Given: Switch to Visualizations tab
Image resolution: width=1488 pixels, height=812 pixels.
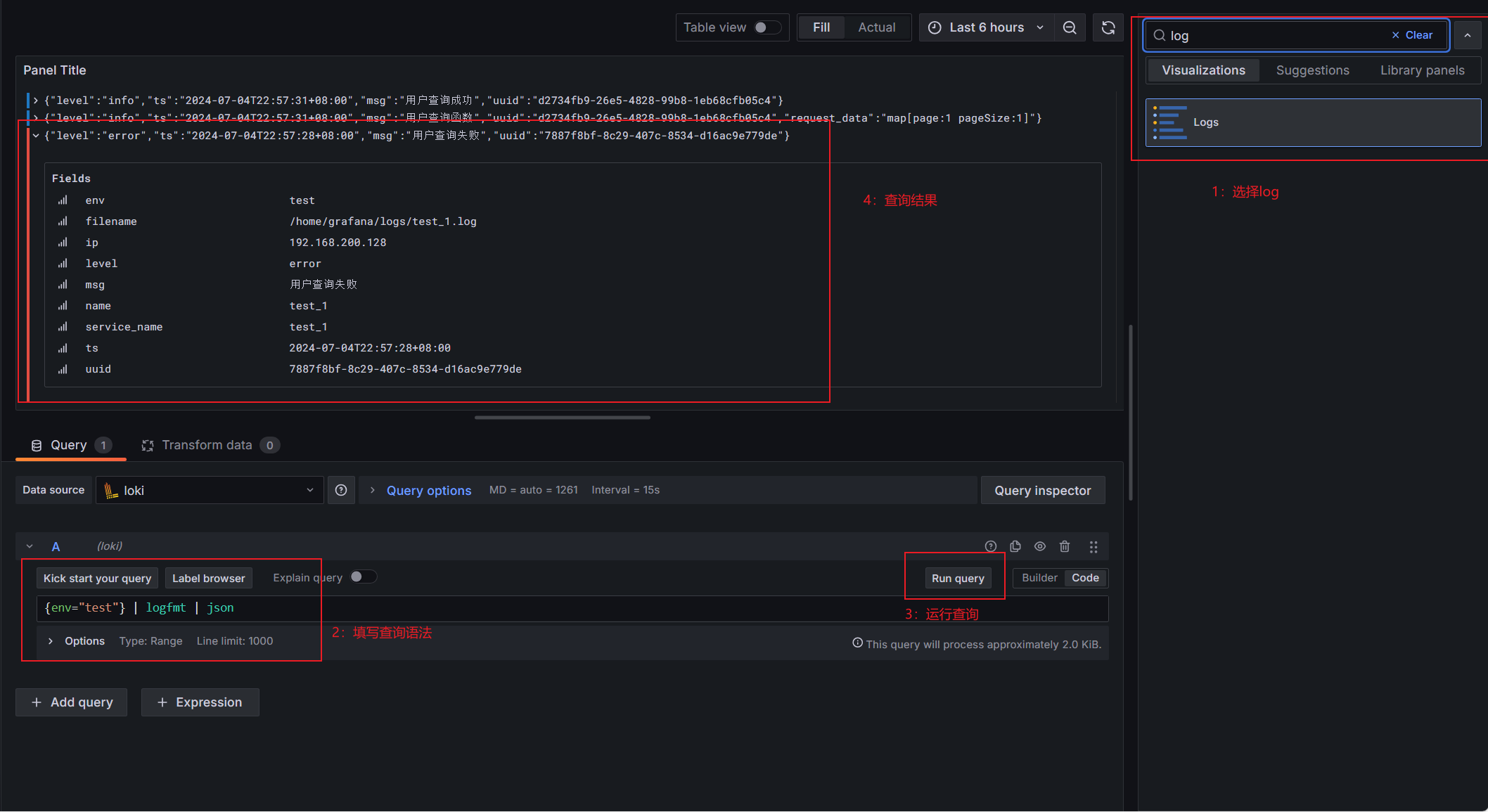Looking at the screenshot, I should click(x=1203, y=70).
